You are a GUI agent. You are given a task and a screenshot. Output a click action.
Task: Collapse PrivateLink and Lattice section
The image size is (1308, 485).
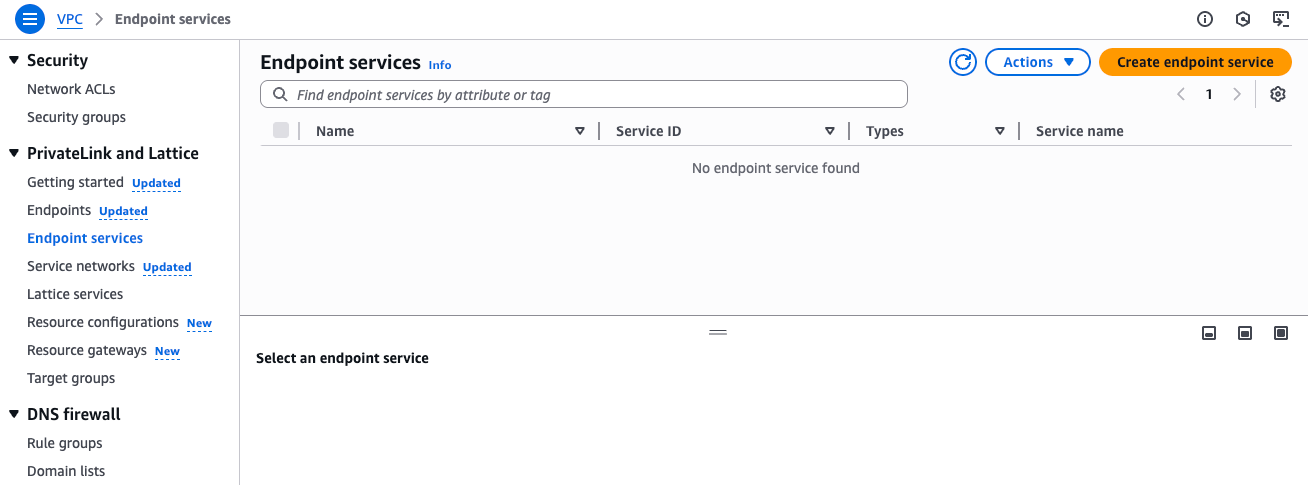(14, 154)
